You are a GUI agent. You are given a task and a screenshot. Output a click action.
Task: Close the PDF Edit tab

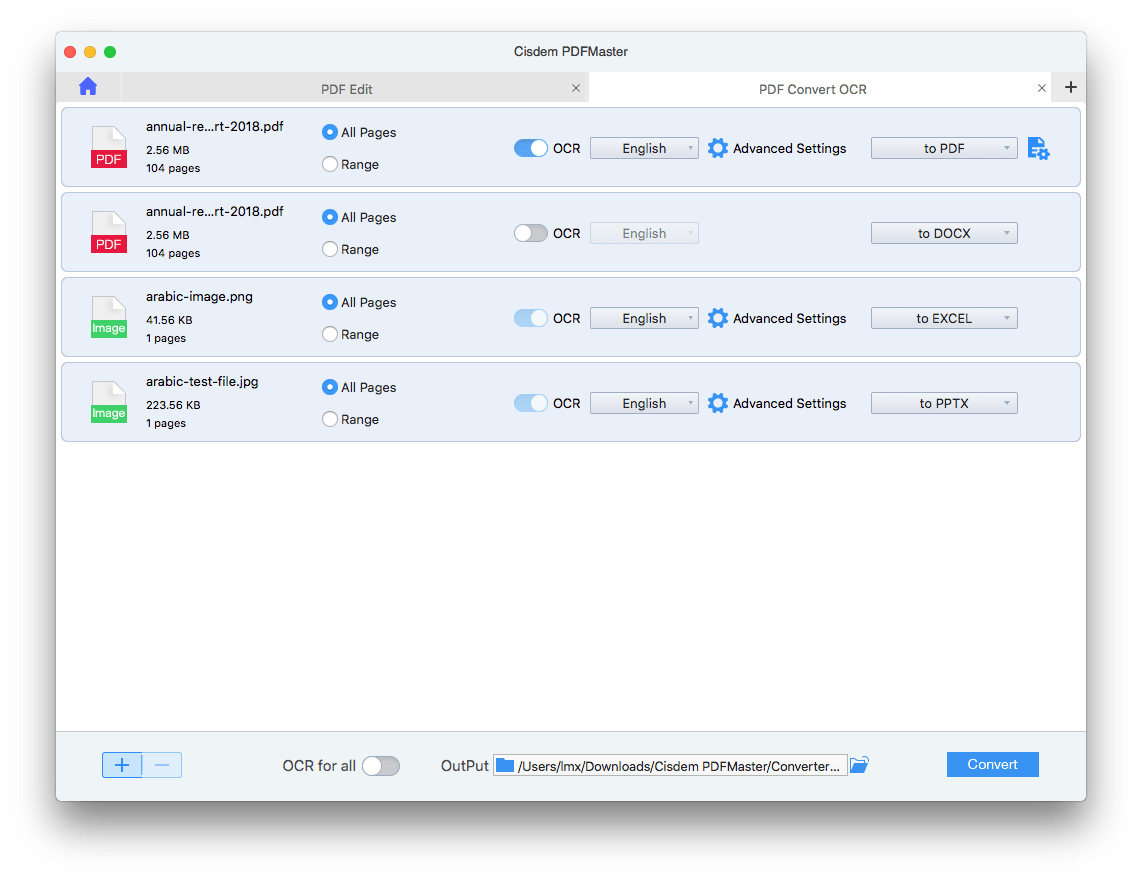click(x=576, y=88)
